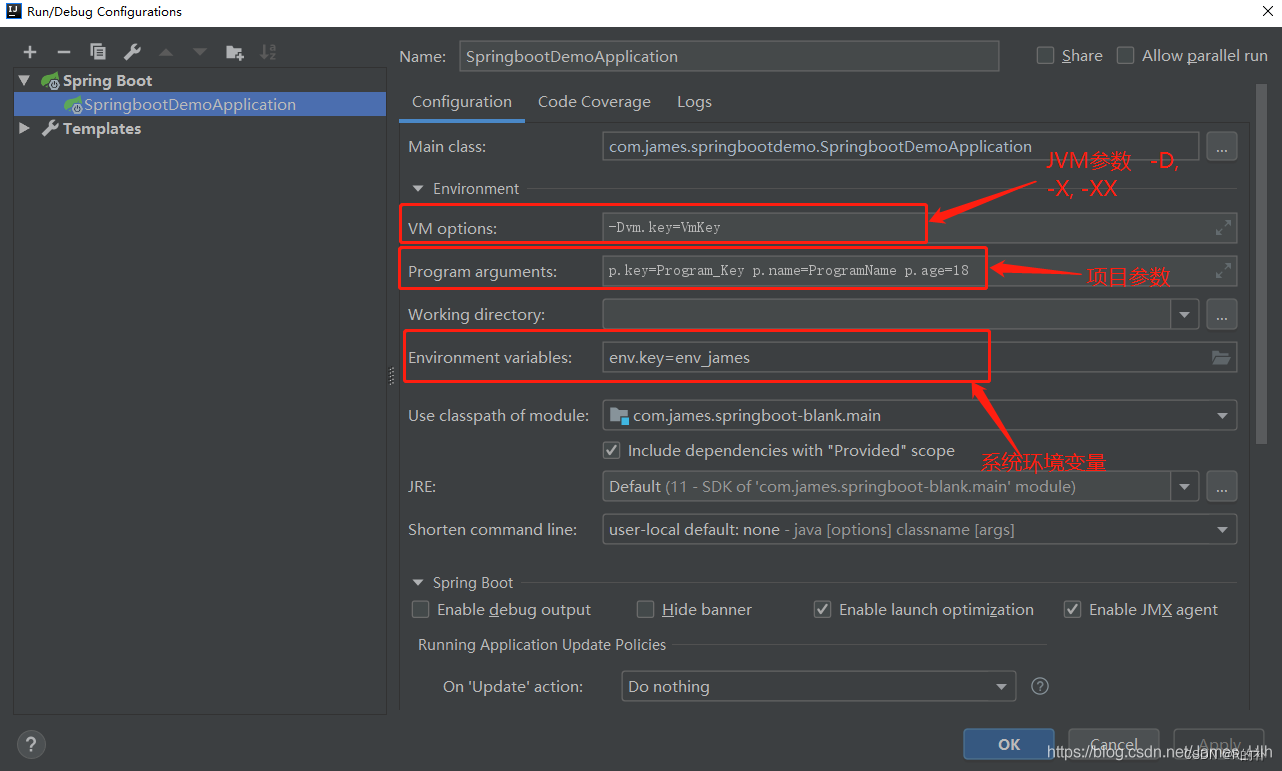This screenshot has height=771, width=1282.
Task: Open environment variables editor folder icon
Action: [x=1221, y=357]
